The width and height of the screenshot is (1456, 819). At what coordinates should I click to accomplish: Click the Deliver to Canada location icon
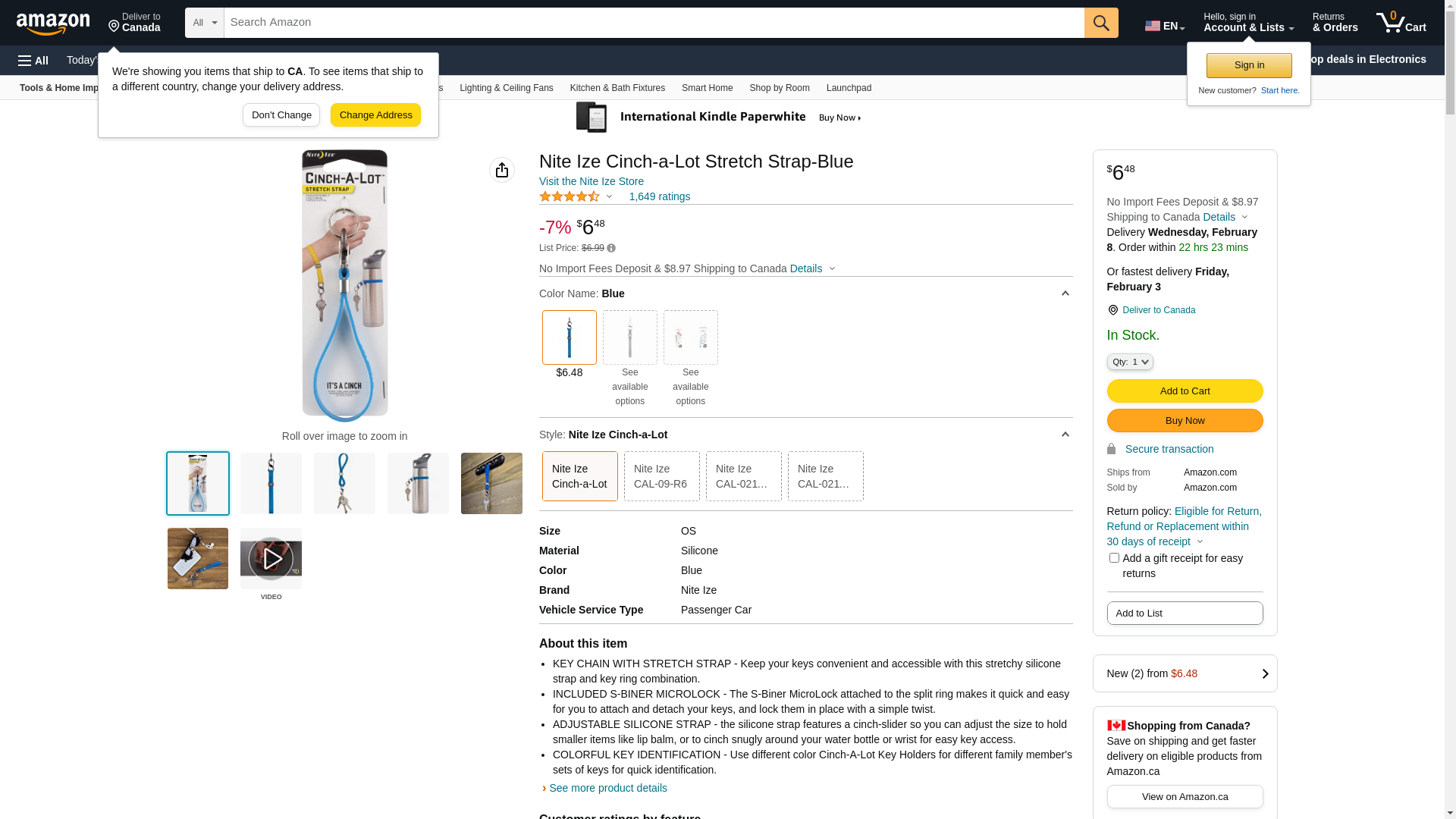(1112, 310)
